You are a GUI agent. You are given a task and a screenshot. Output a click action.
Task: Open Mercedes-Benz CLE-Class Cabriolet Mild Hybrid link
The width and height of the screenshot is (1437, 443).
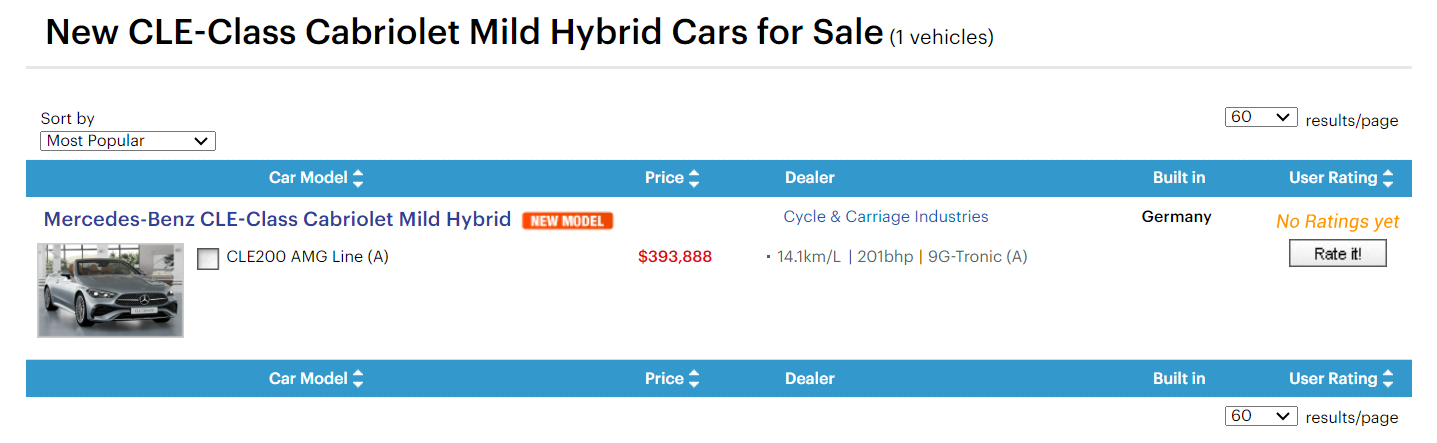click(x=277, y=219)
